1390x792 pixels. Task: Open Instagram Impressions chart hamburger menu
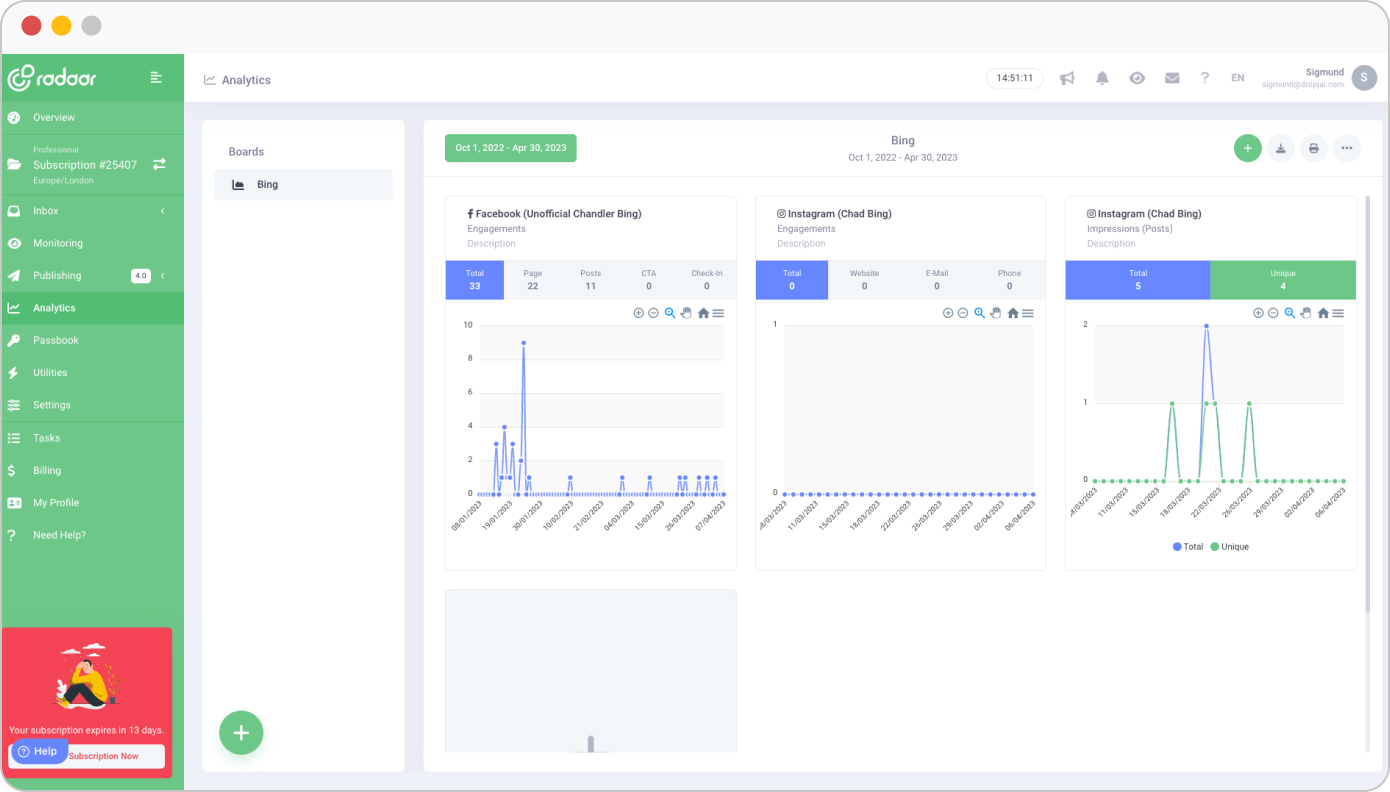click(1338, 313)
